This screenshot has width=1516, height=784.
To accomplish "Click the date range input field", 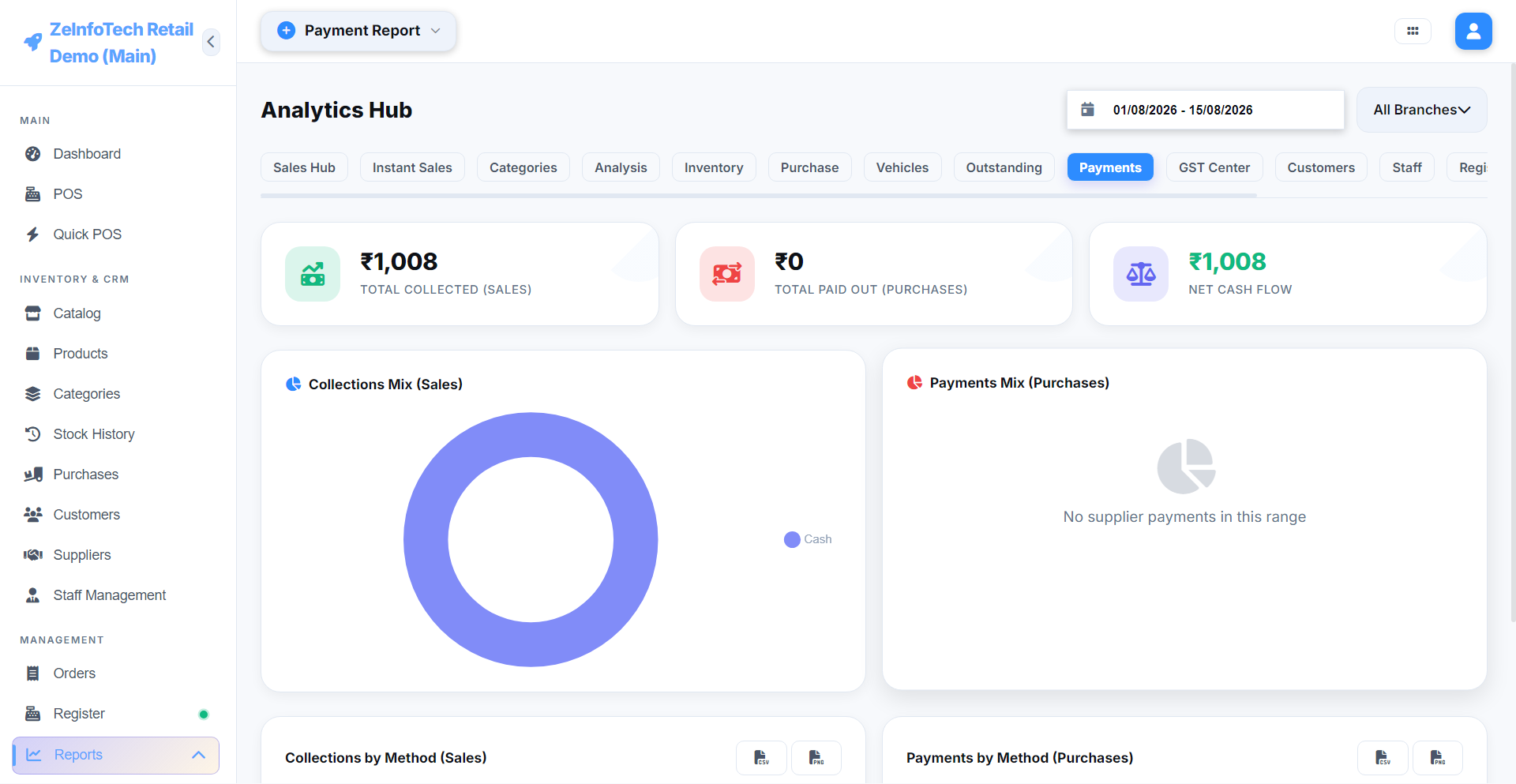I will point(1206,110).
